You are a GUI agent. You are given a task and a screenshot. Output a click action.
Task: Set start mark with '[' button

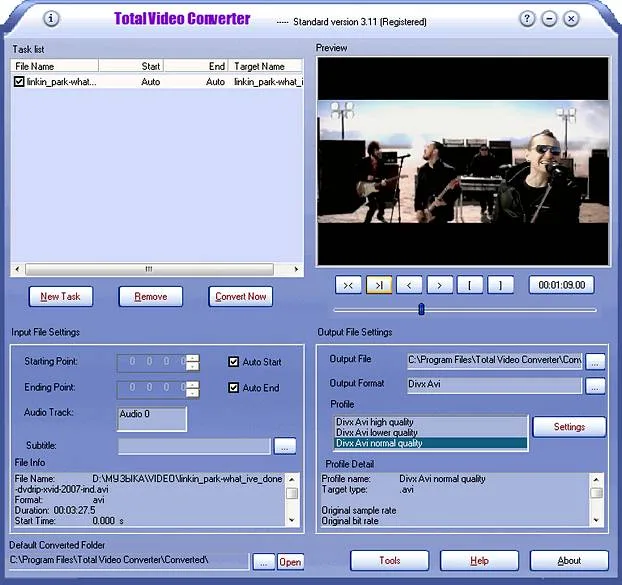click(x=470, y=285)
